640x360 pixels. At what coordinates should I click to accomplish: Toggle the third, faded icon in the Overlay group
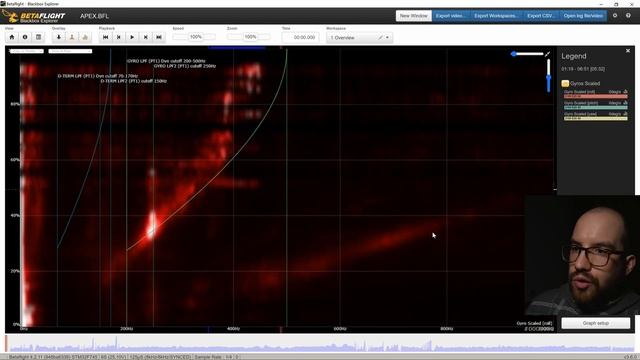(x=85, y=37)
